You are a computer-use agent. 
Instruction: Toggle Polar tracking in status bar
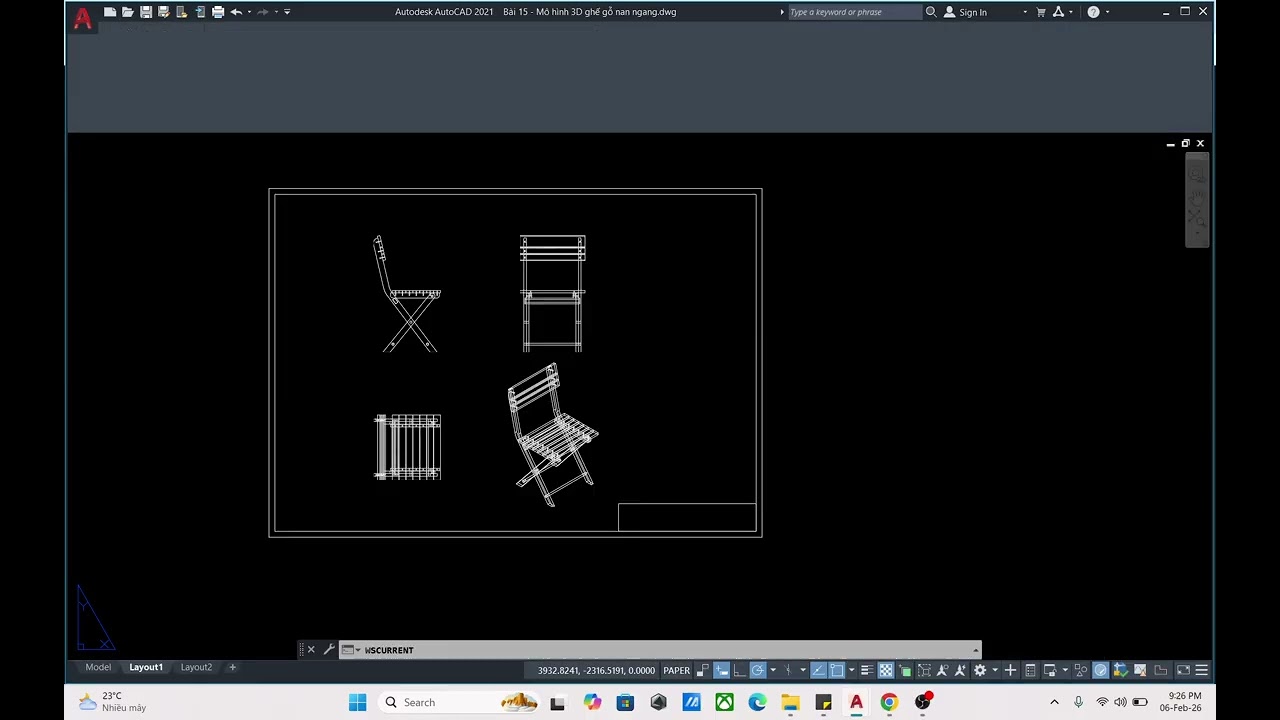pyautogui.click(x=758, y=670)
